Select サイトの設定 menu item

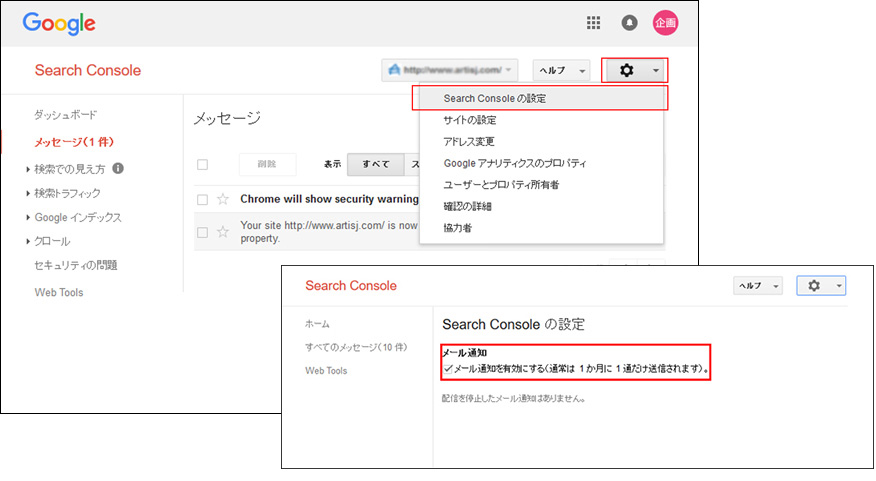coord(541,120)
